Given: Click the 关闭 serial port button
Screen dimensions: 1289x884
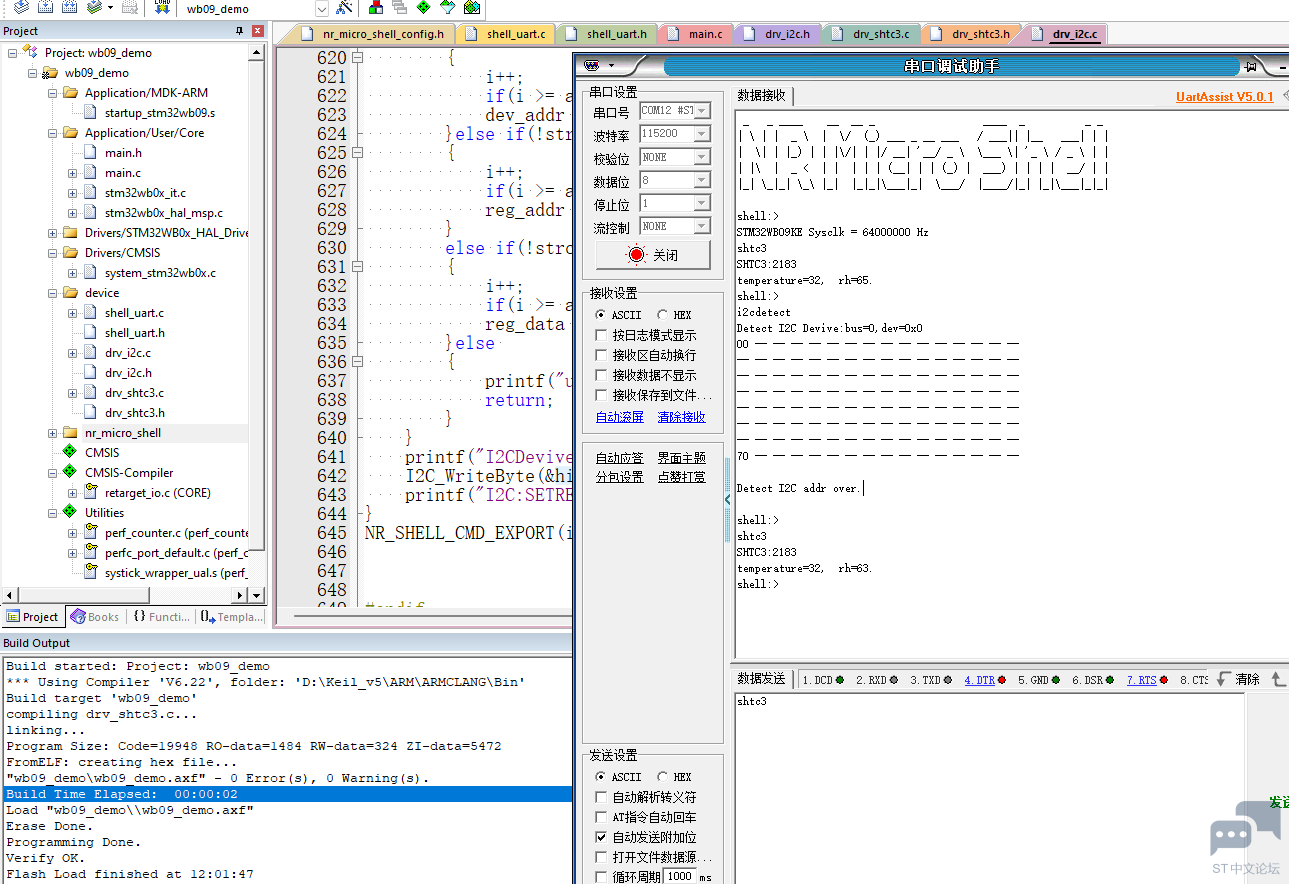Looking at the screenshot, I should pos(652,255).
